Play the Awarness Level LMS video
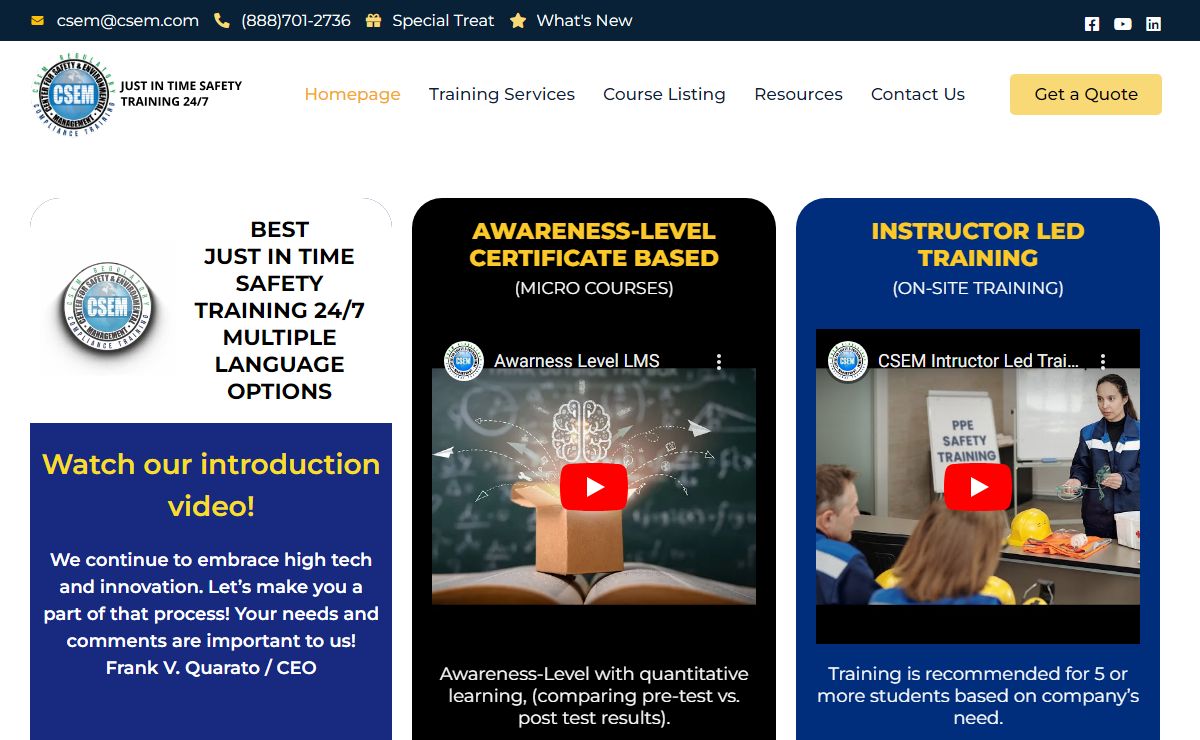1200x740 pixels. pos(594,487)
